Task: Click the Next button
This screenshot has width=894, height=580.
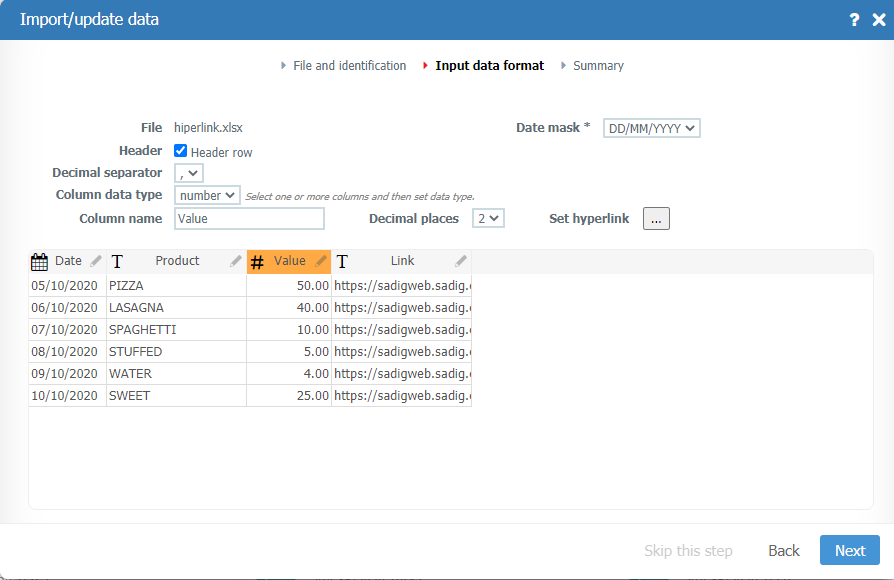Action: pos(849,550)
